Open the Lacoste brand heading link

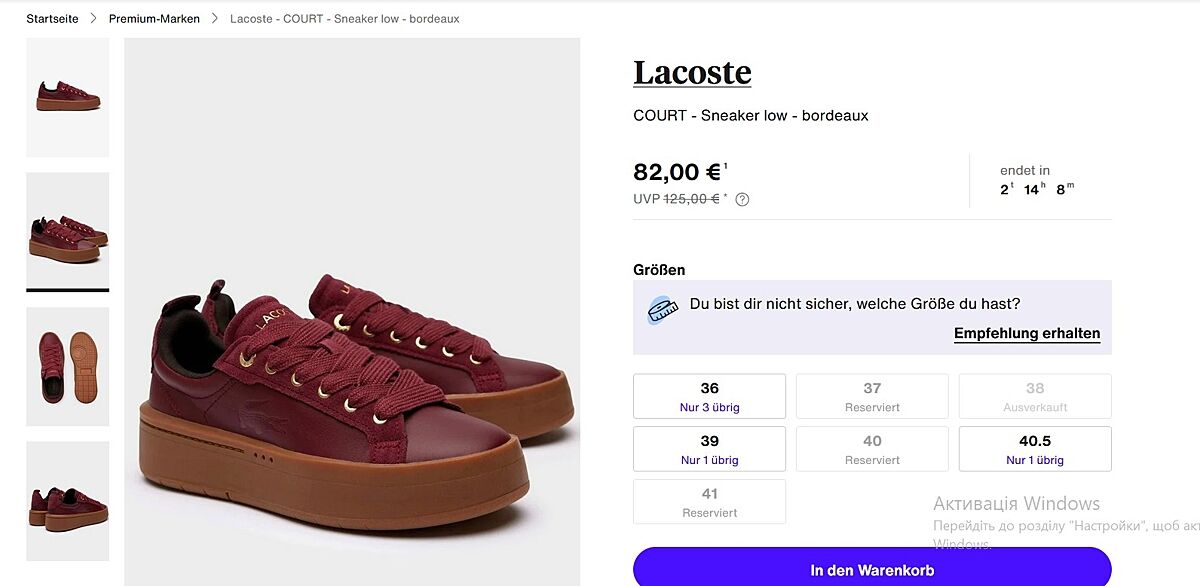pyautogui.click(x=692, y=73)
